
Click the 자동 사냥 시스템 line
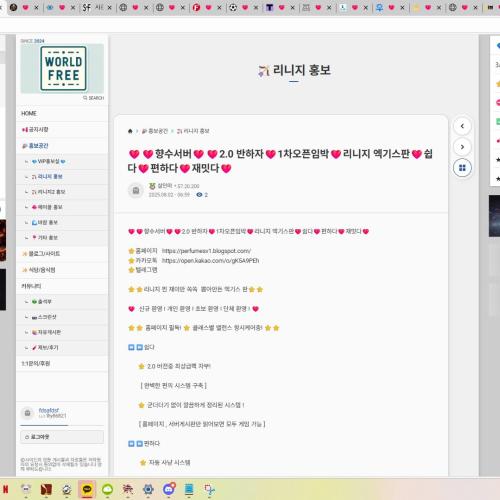pos(165,462)
